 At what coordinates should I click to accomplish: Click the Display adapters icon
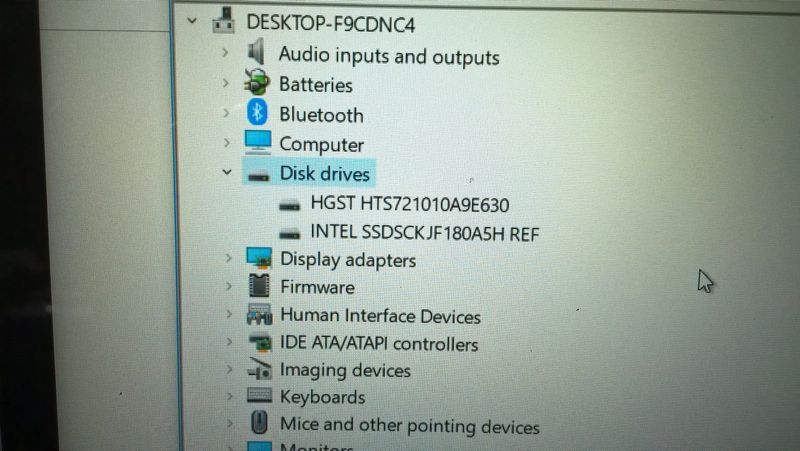259,258
